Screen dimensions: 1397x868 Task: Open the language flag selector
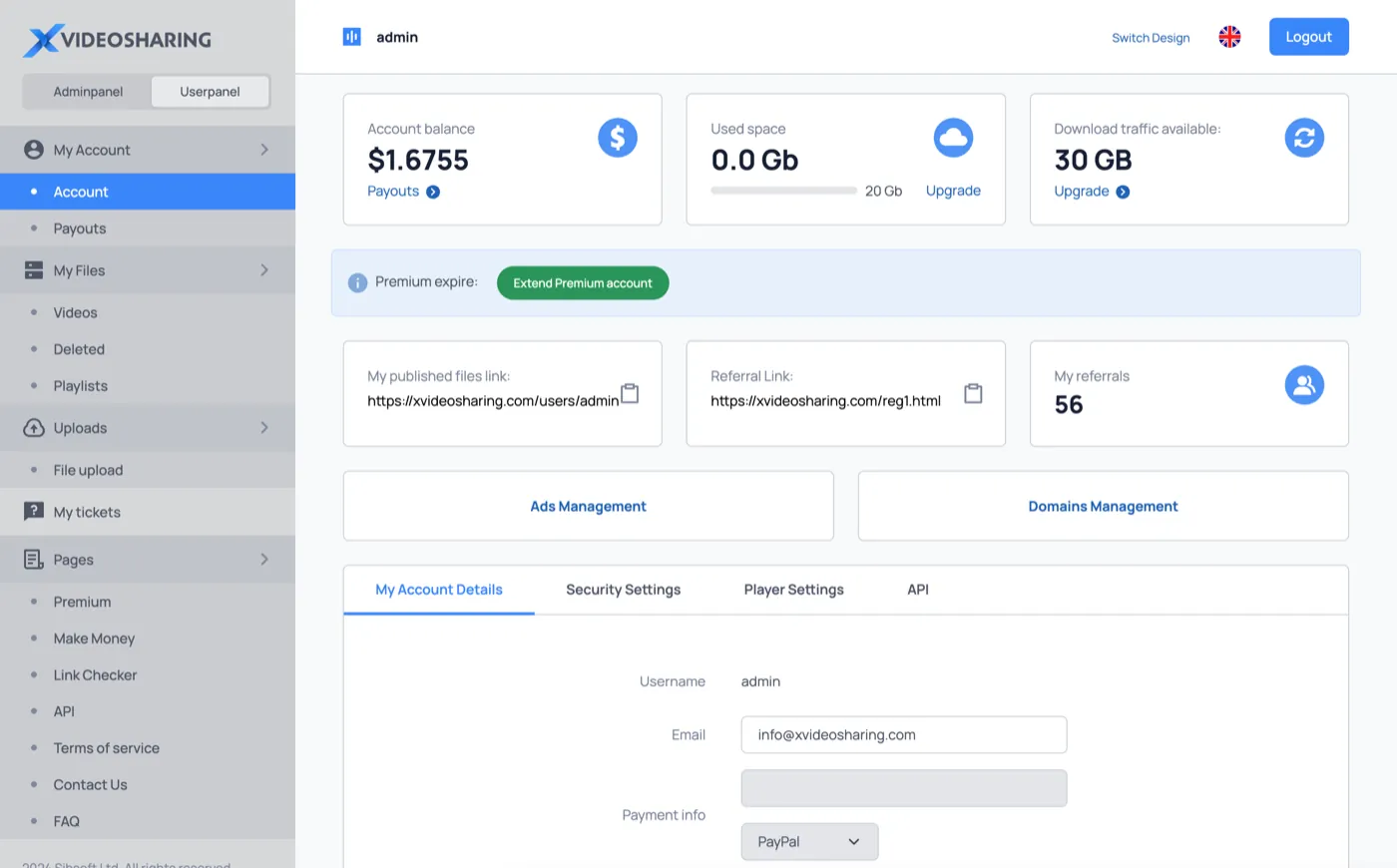click(1229, 37)
